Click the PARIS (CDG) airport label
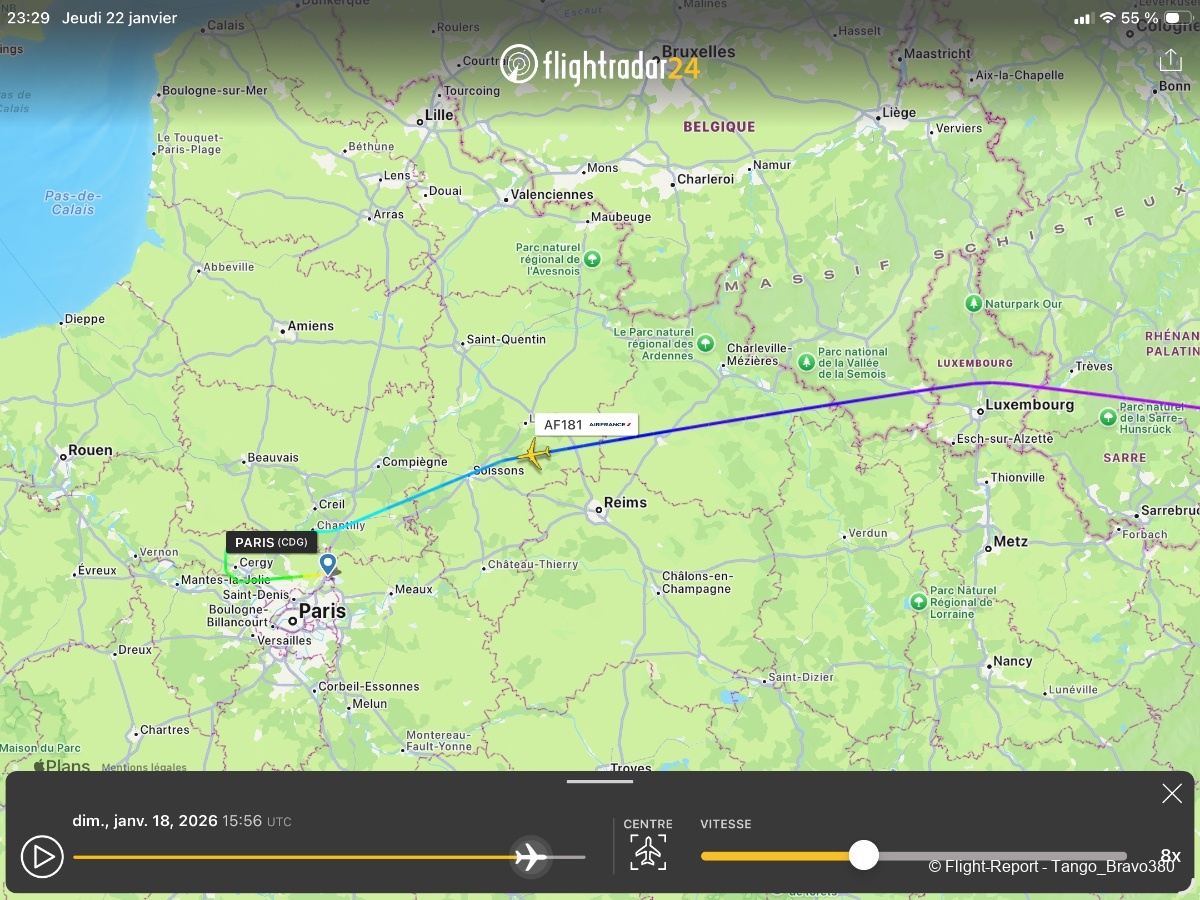The width and height of the screenshot is (1200, 900). 272,542
